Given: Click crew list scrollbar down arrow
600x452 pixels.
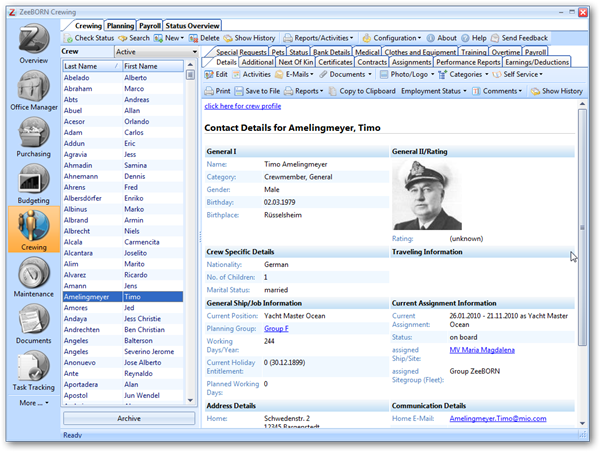Looking at the screenshot, I should (190, 400).
